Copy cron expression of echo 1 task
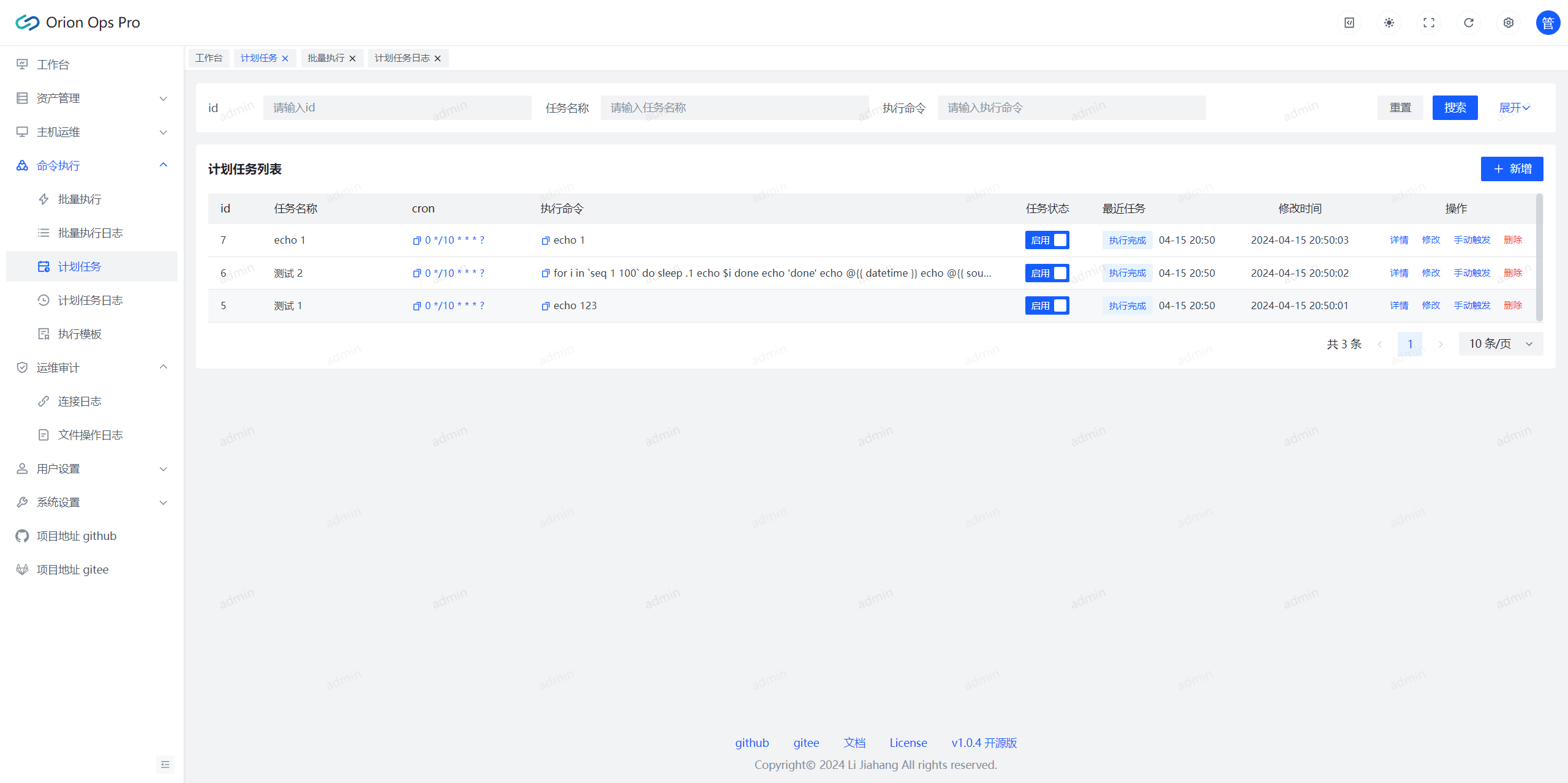The height and width of the screenshot is (783, 1568). pyautogui.click(x=417, y=241)
